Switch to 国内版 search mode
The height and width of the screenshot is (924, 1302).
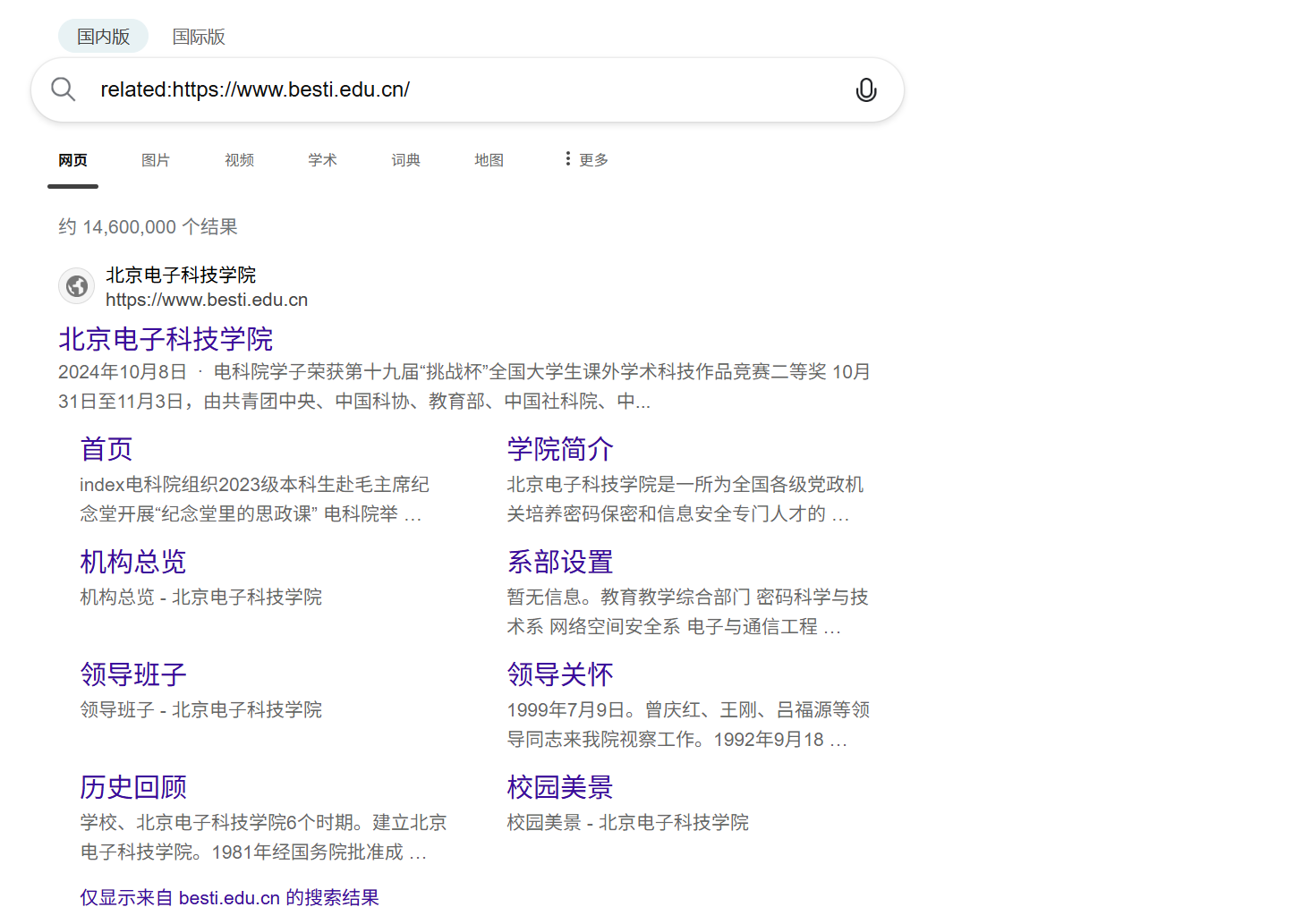coord(103,37)
